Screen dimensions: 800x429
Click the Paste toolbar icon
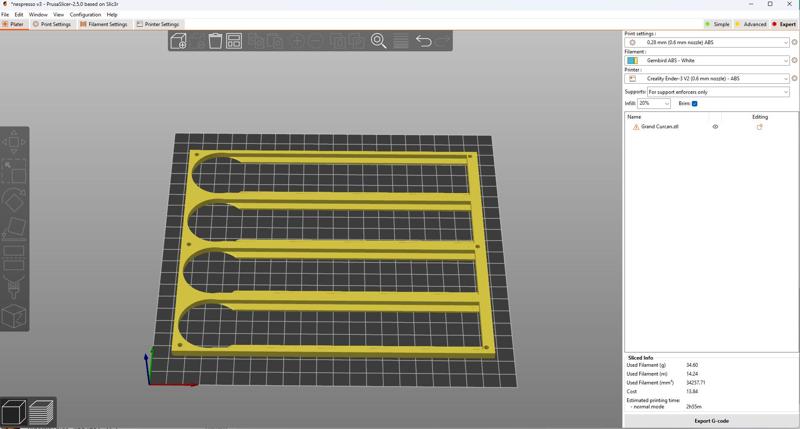276,41
